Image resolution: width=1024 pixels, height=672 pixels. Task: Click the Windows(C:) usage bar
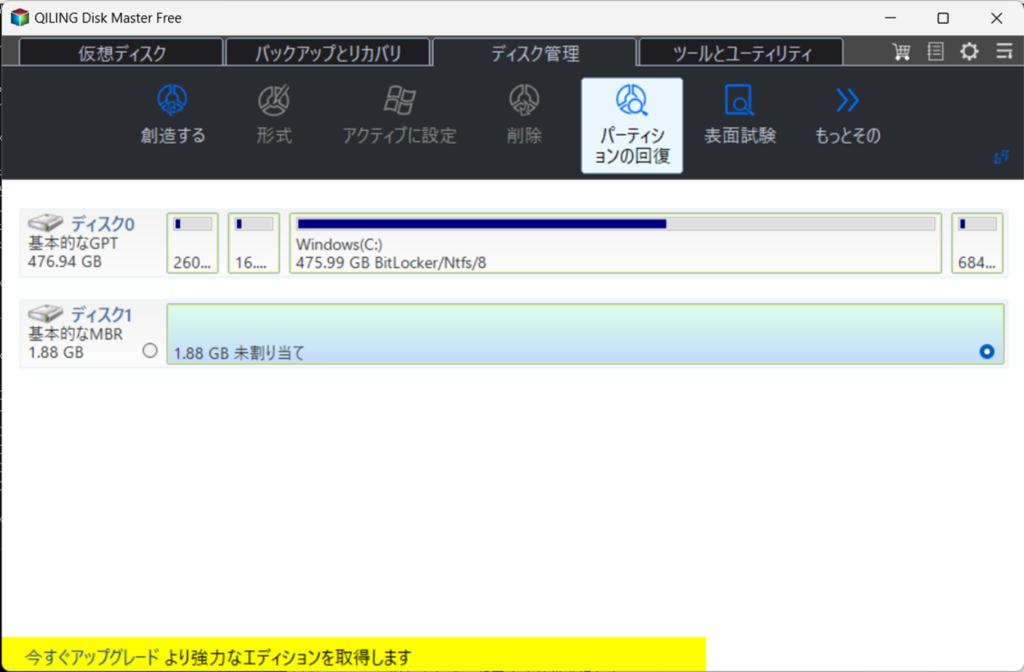[616, 224]
